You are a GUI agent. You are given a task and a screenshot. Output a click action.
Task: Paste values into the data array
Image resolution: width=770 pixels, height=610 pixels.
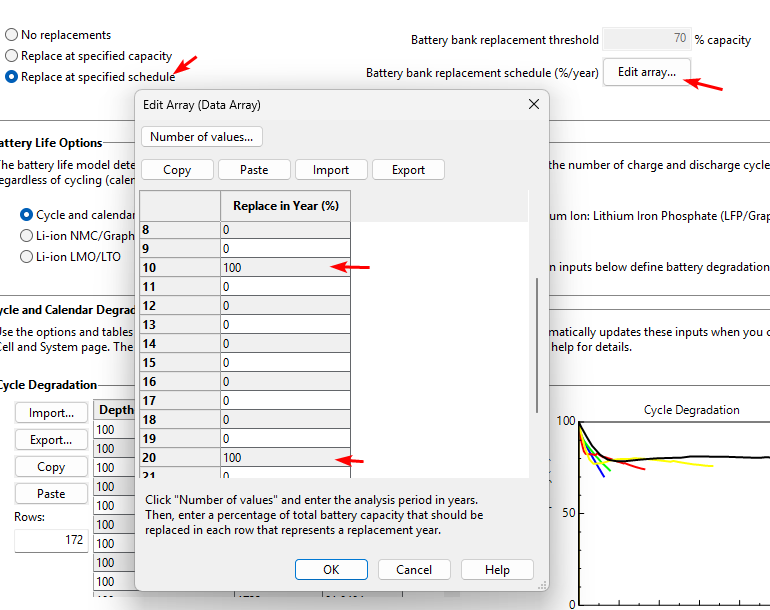pyautogui.click(x=254, y=170)
